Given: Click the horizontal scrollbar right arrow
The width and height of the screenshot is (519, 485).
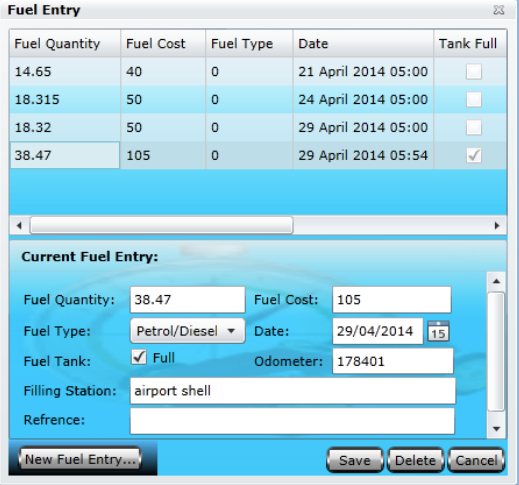Looking at the screenshot, I should (497, 226).
